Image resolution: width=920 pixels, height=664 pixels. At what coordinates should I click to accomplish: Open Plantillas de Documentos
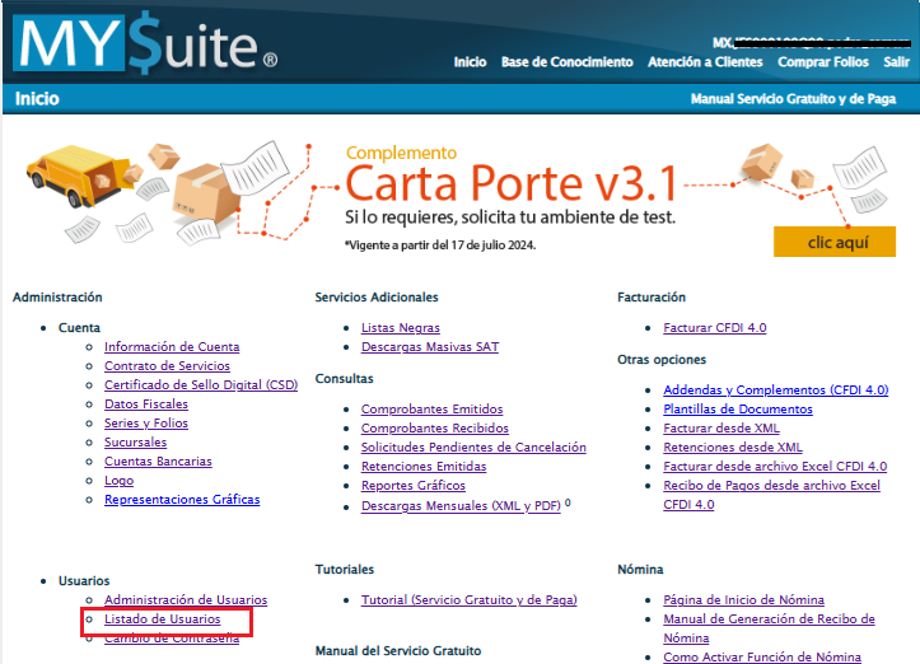(738, 409)
